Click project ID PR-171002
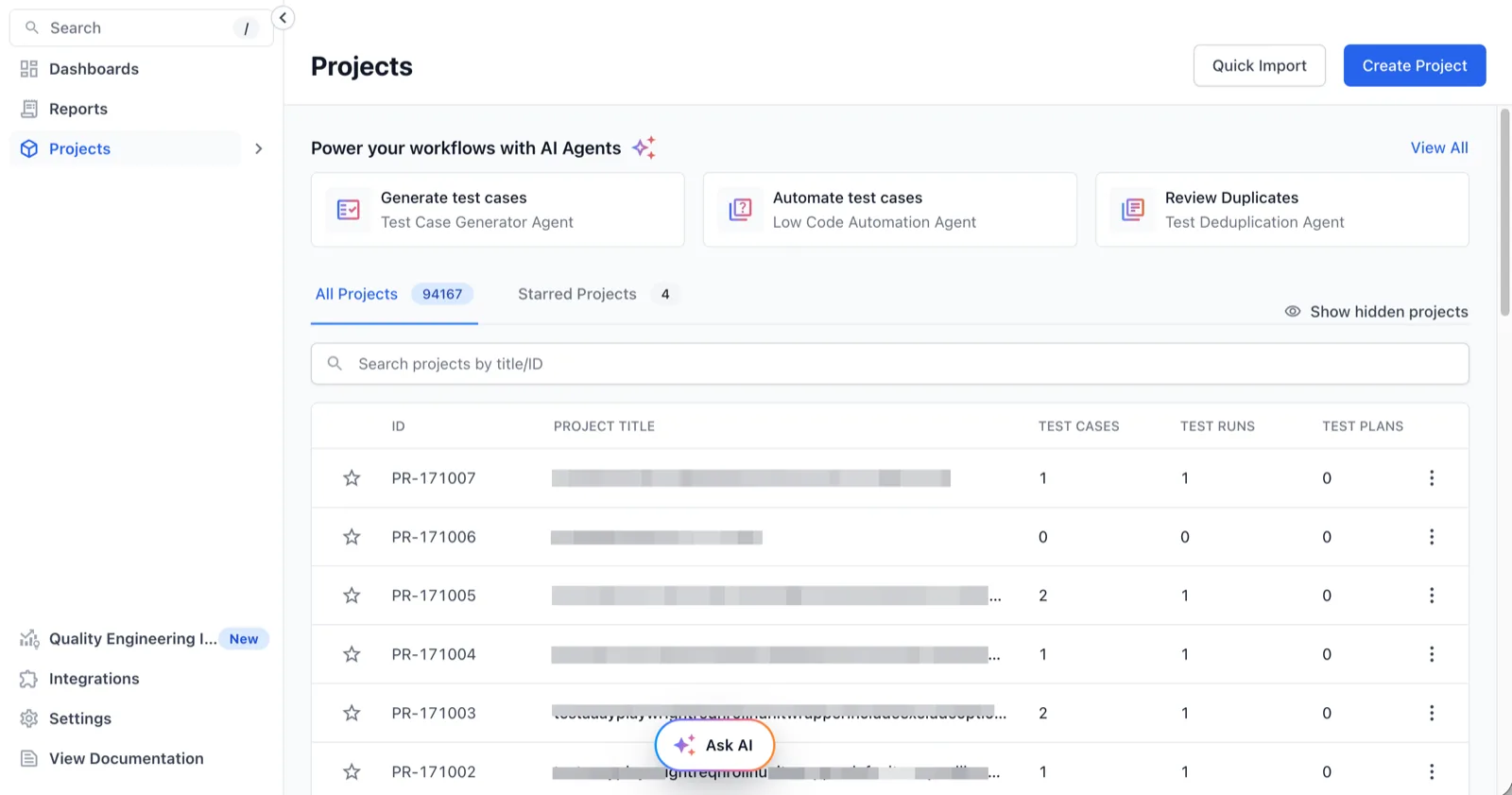This screenshot has height=795, width=1512. point(434,771)
